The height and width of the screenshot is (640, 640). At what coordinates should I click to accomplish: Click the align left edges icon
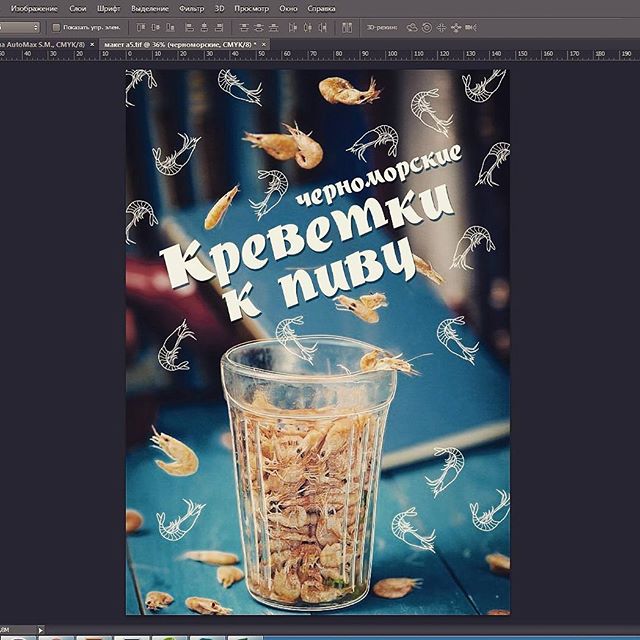189,27
